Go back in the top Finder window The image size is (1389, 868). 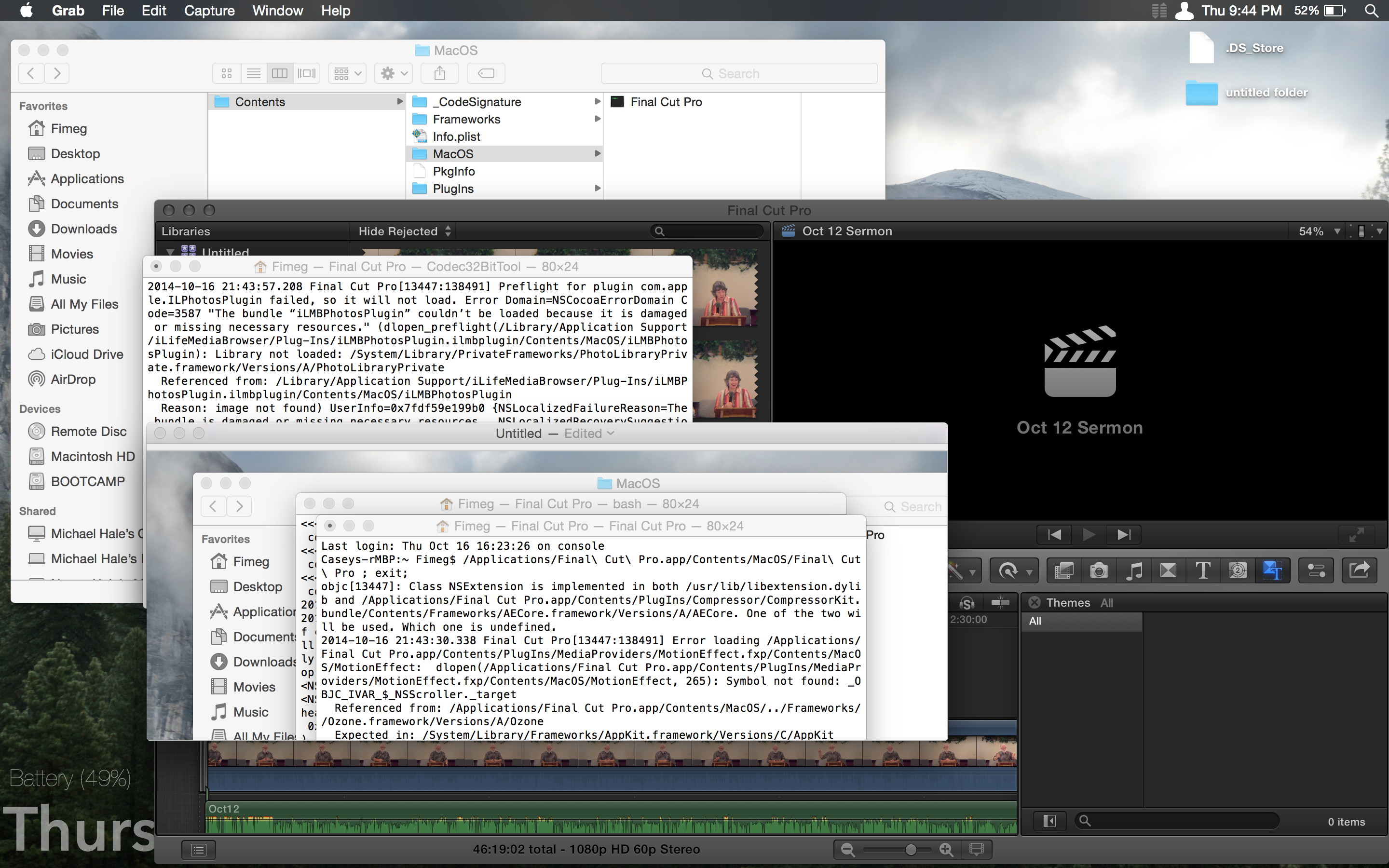coord(31,73)
